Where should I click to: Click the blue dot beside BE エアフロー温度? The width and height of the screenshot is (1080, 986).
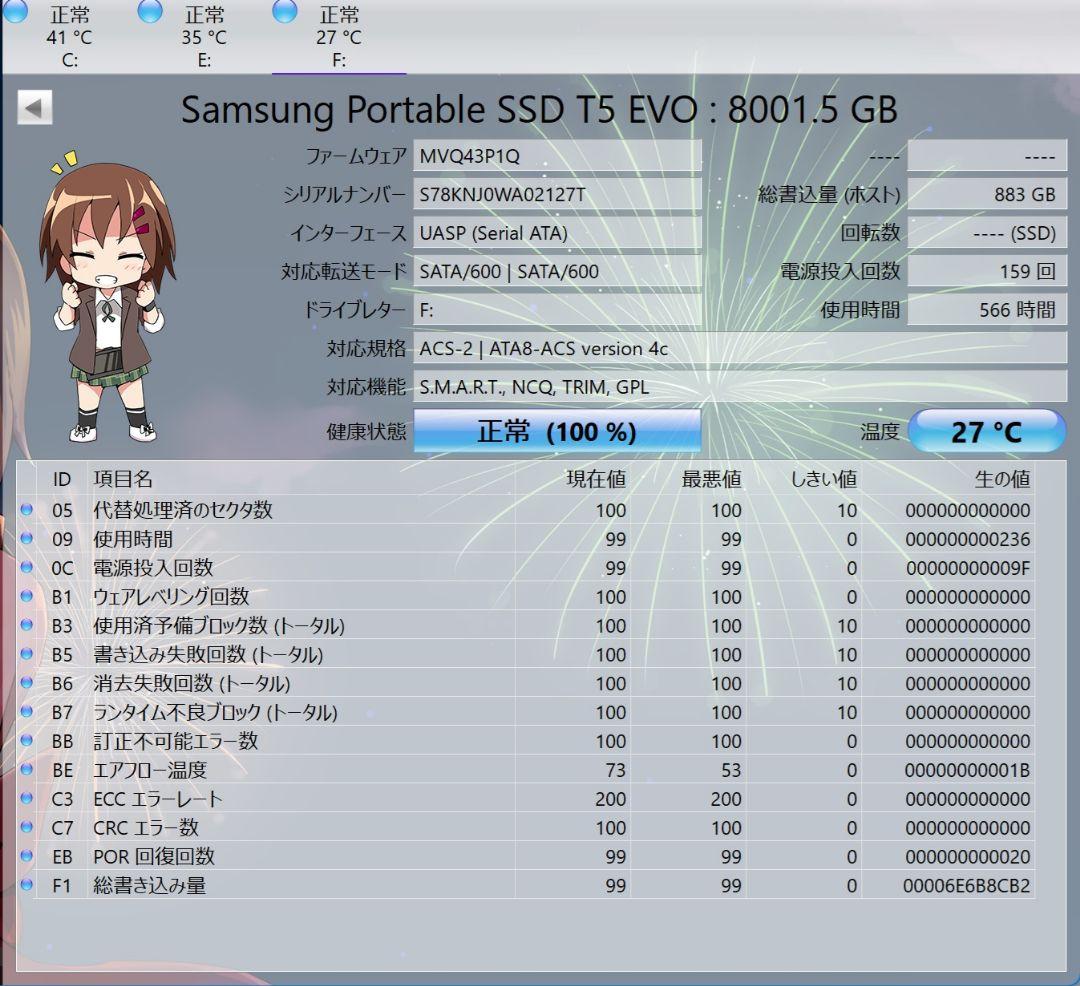28,770
